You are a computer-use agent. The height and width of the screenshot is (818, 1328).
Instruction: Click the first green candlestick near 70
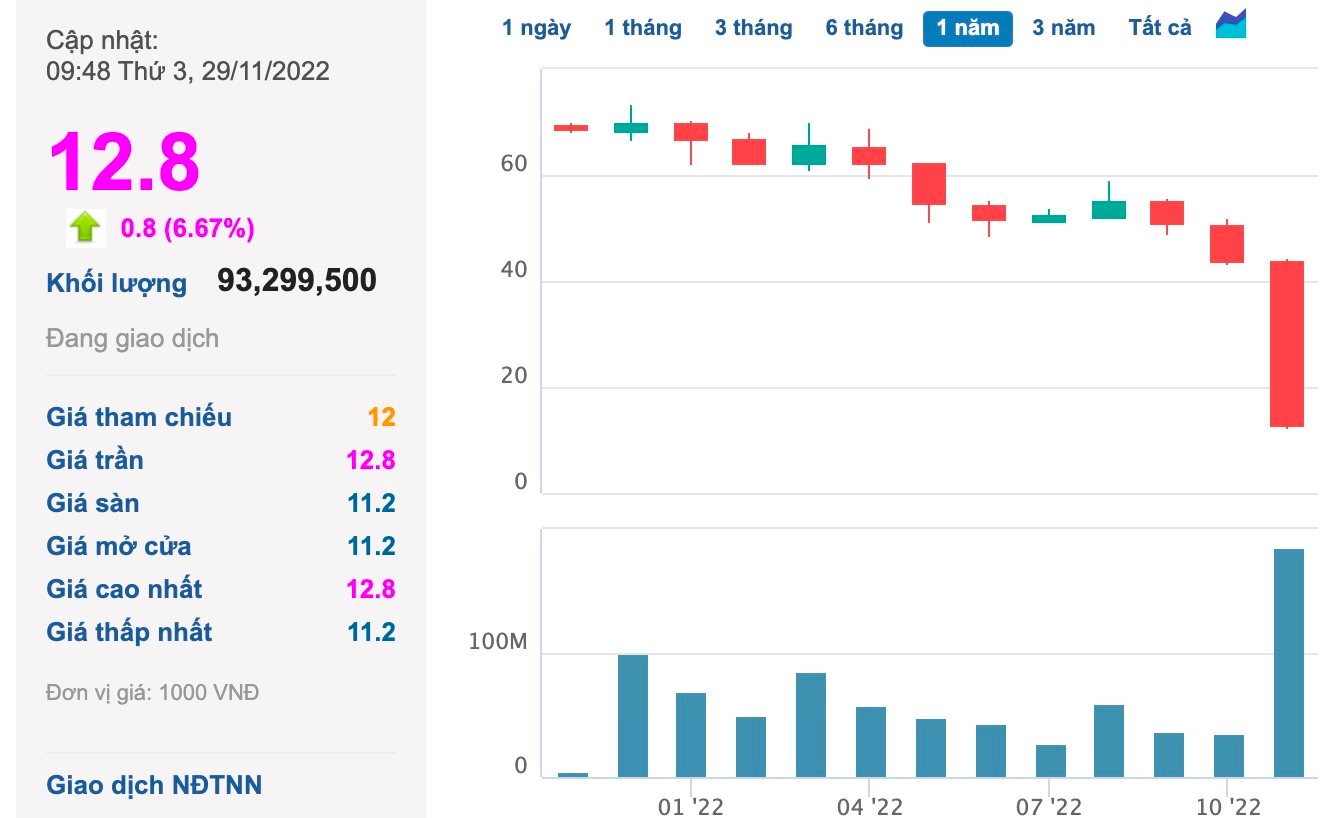pyautogui.click(x=631, y=127)
